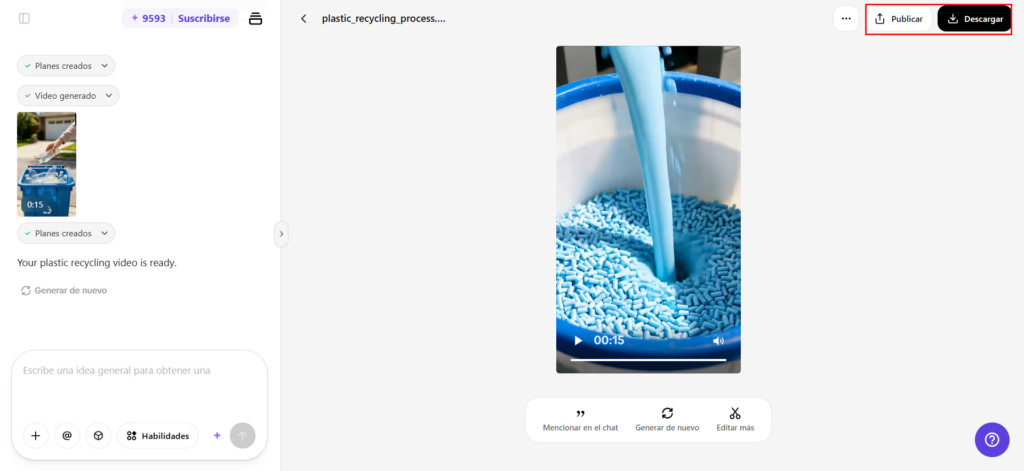
Task: Expand the Video generado dropdown
Action: coord(68,96)
